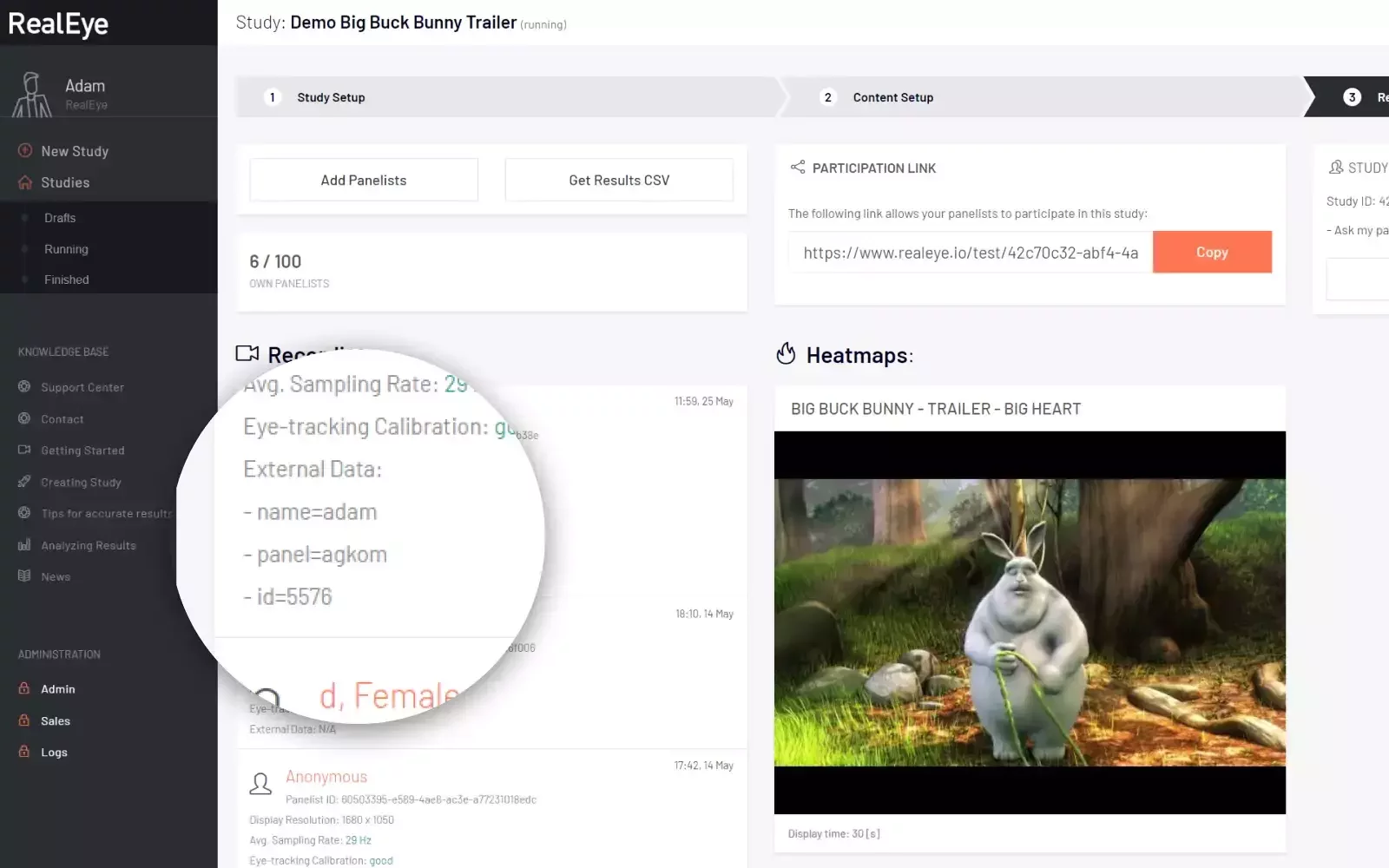Open Sales via its lock icon
Screen dimensions: 1389x868
click(x=24, y=720)
